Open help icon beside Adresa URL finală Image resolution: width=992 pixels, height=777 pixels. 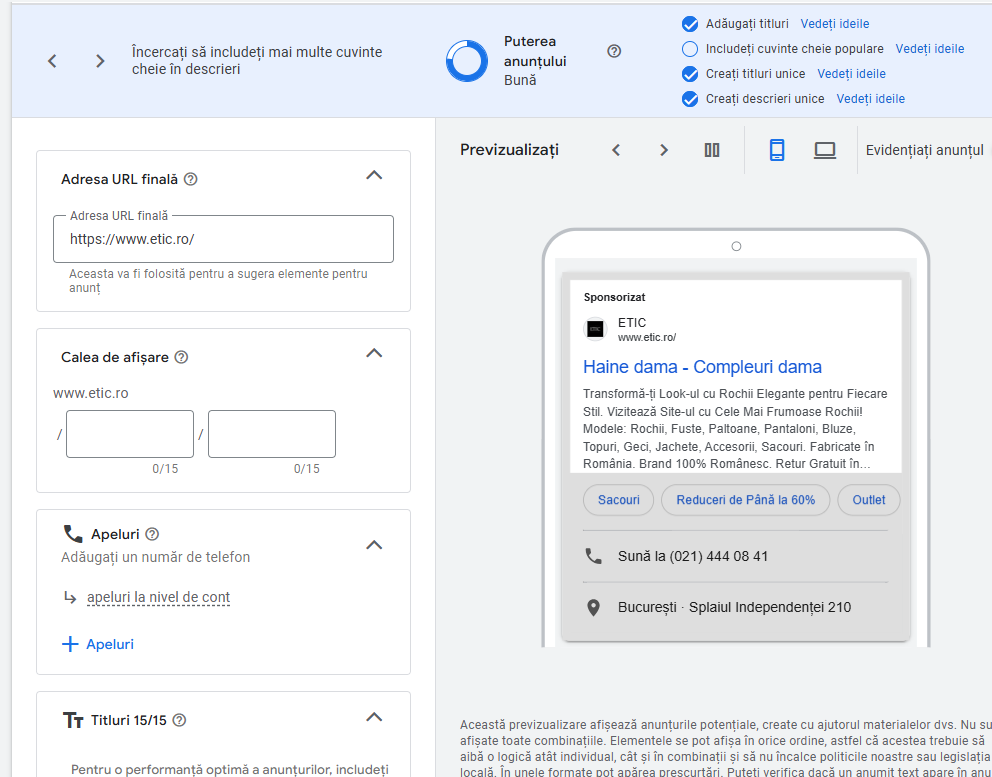pos(191,180)
